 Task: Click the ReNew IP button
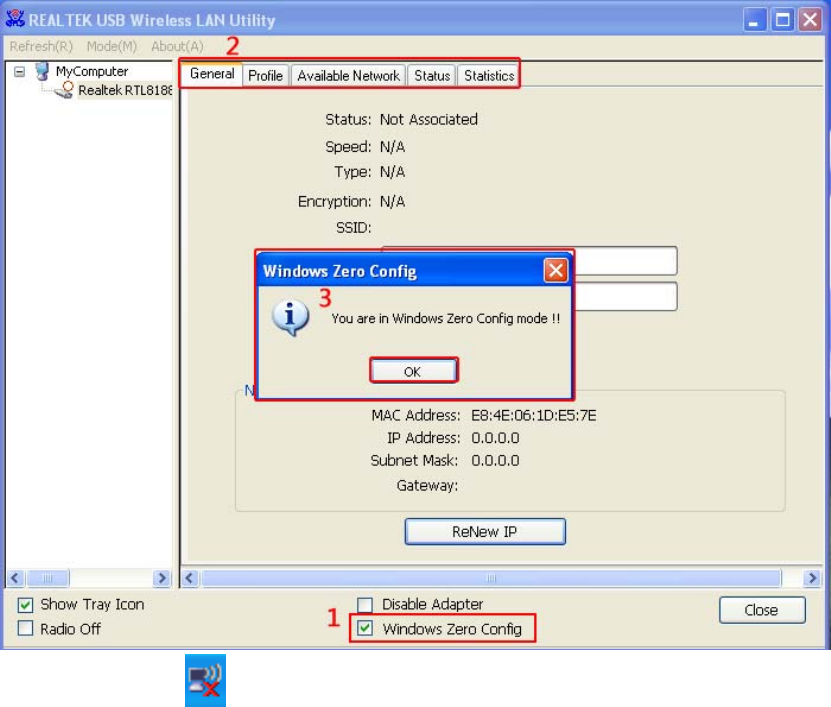click(485, 532)
